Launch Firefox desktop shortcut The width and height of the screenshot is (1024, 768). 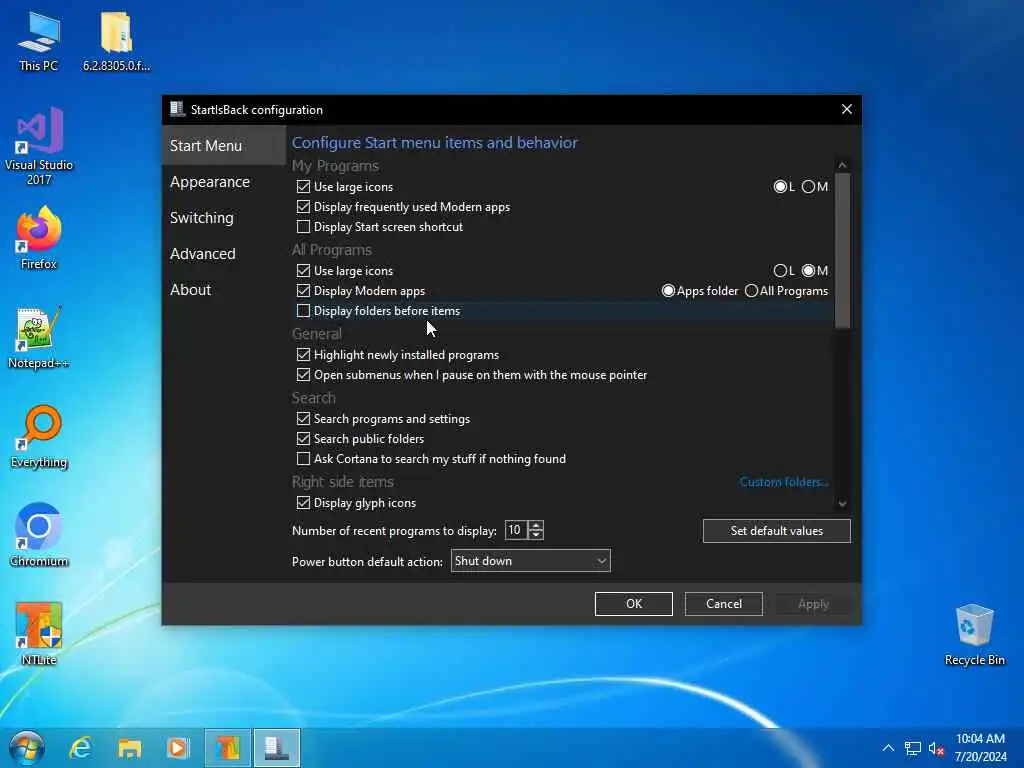coord(39,238)
